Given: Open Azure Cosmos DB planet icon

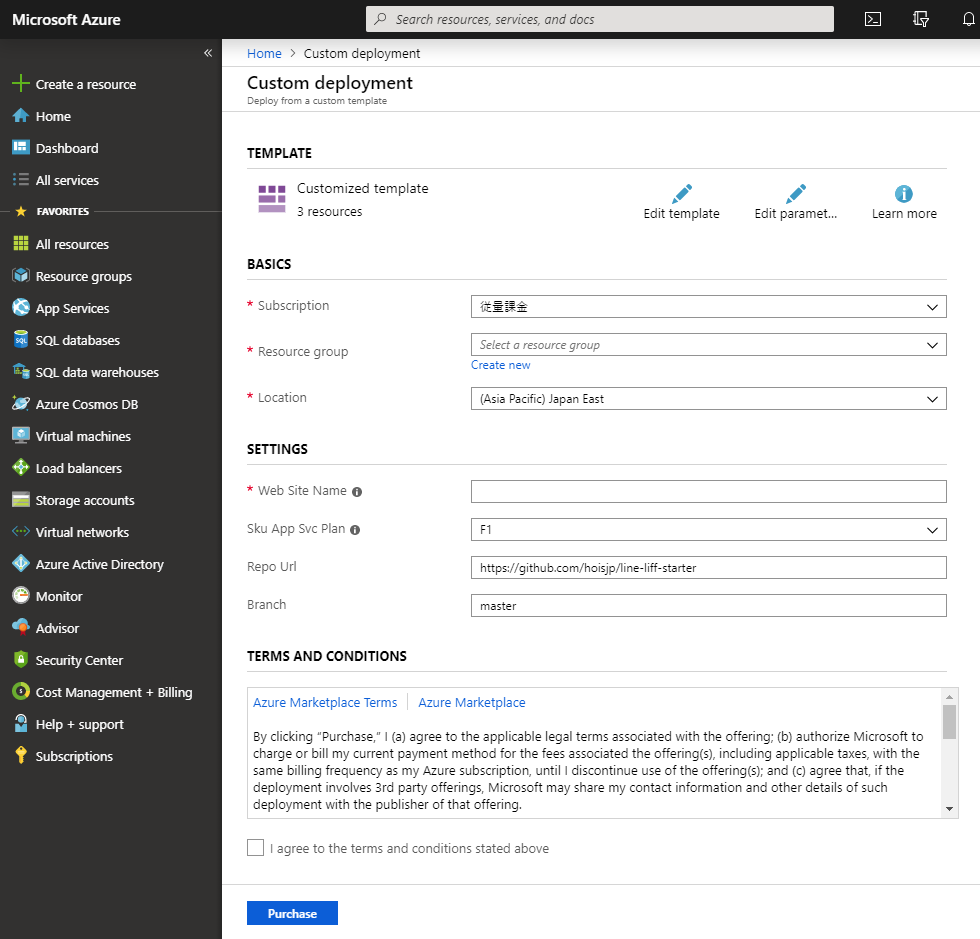Looking at the screenshot, I should [21, 404].
